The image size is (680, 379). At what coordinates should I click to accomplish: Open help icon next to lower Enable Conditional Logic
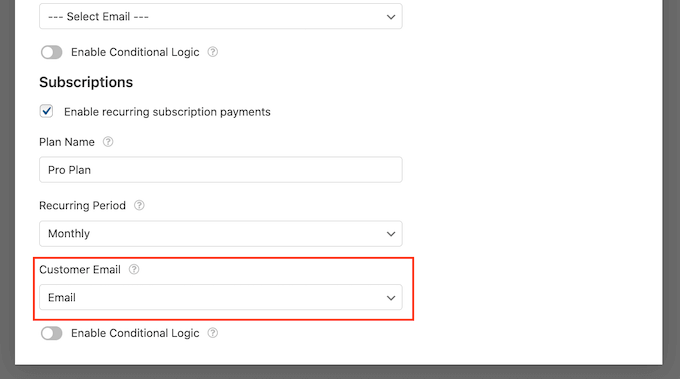click(212, 333)
